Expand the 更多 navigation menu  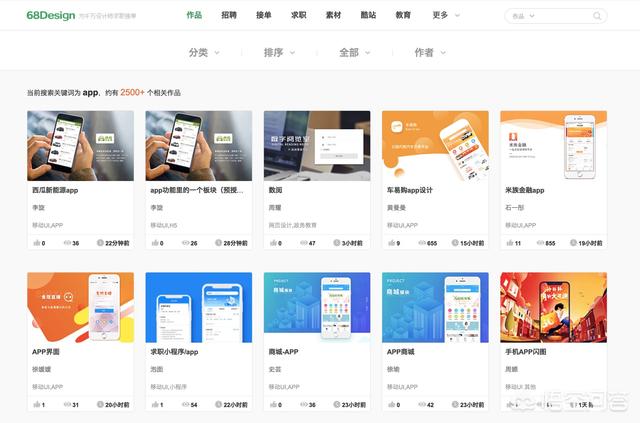tap(446, 15)
